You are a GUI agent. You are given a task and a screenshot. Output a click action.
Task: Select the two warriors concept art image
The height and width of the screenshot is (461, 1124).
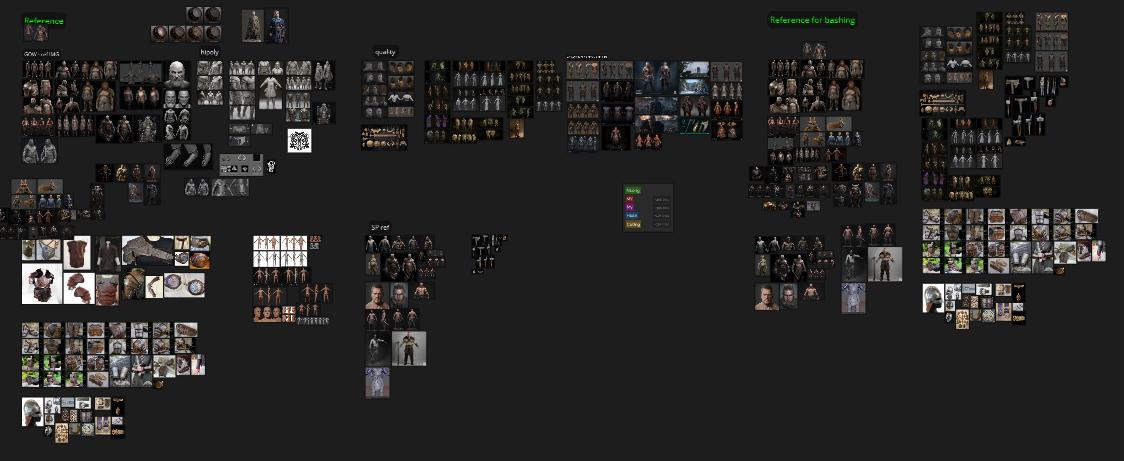point(655,77)
